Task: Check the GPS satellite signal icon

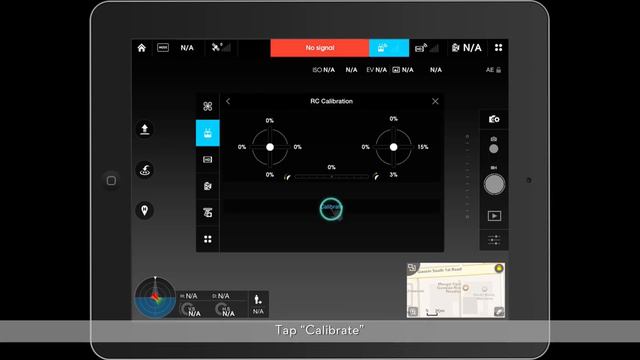Action: (221, 48)
